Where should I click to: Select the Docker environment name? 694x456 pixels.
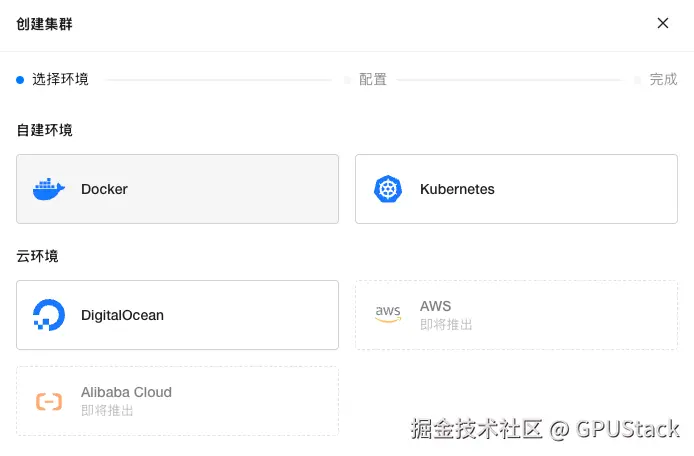pos(104,189)
